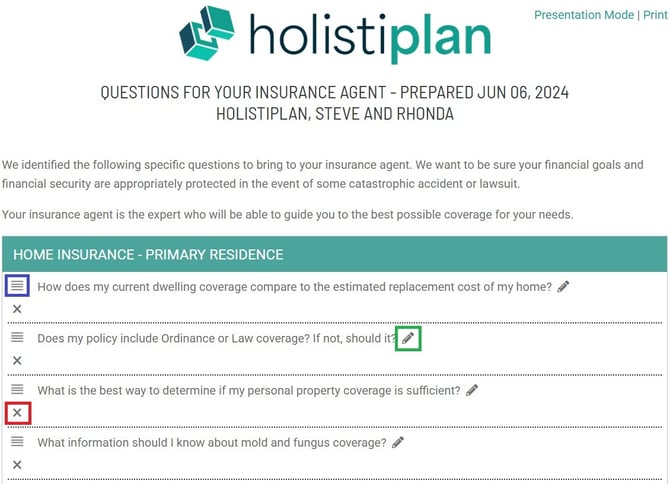Screen dimensions: 670x484
Task: Click drag handle for Ordinance or Law question
Action: [17, 338]
